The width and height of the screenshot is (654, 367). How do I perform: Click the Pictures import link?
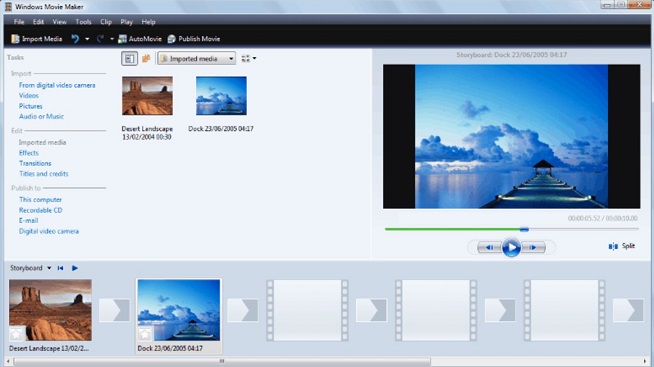30,106
